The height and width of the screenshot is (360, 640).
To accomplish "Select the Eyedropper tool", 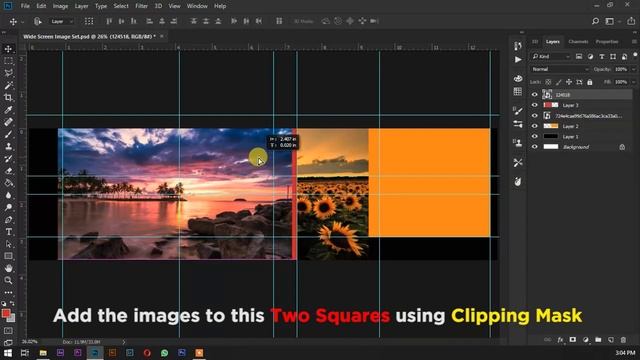I will click(x=8, y=110).
